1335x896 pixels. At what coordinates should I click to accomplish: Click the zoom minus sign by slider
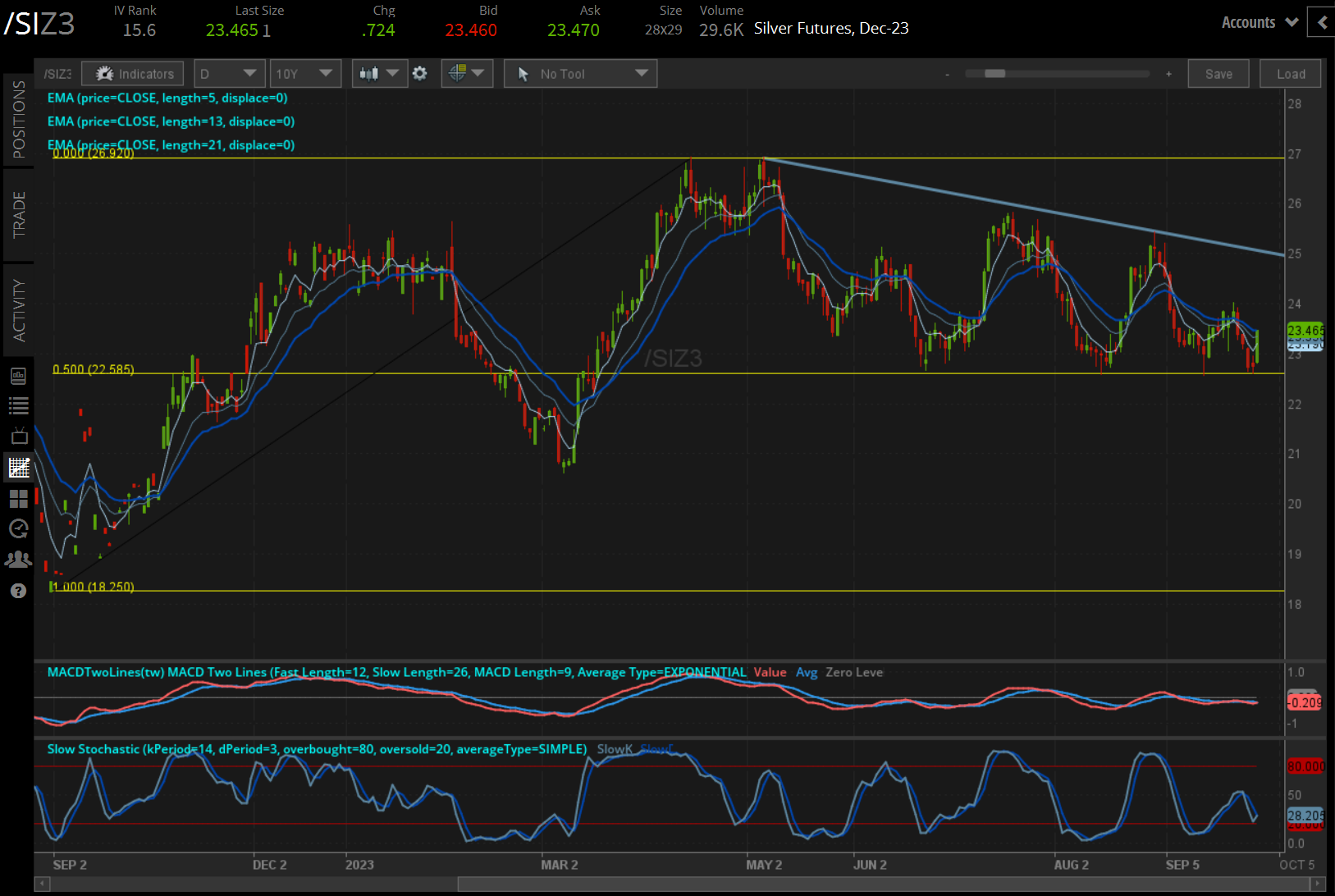(x=947, y=74)
